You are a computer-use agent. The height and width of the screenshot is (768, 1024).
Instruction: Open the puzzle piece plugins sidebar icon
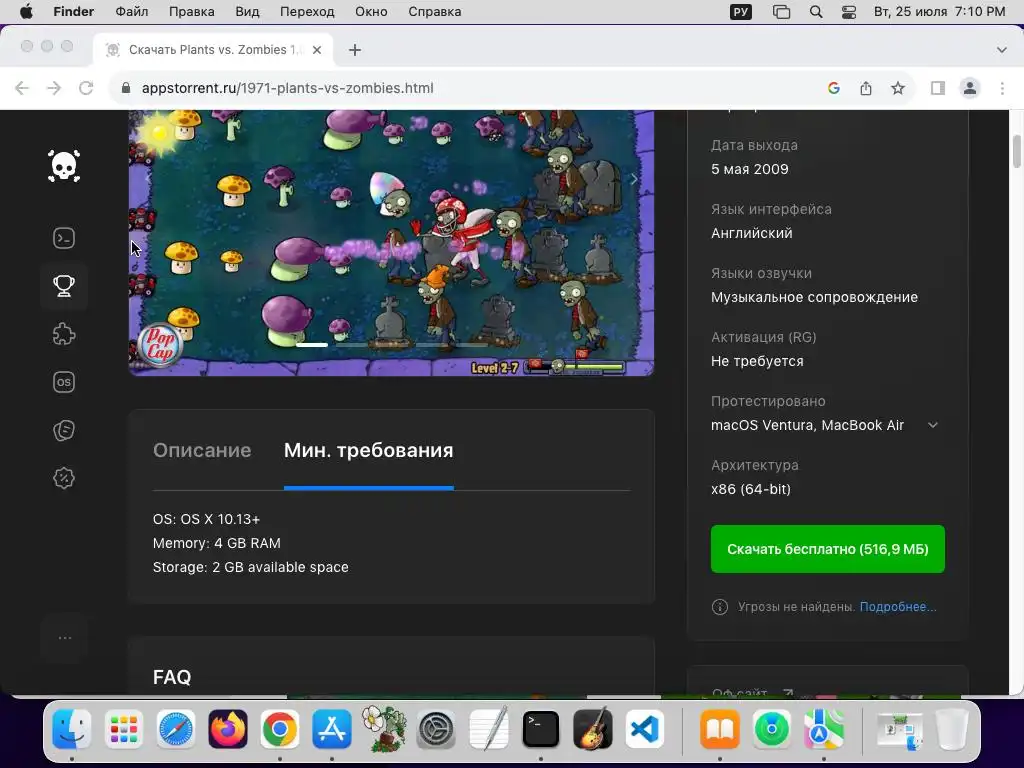coord(64,334)
